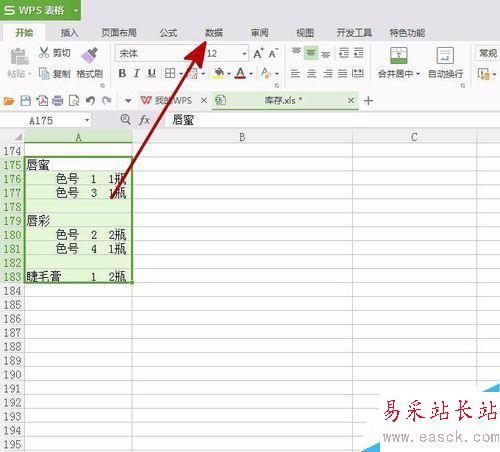Click Merge and Center 合并居中 icon
This screenshot has height=452, width=500.
(x=399, y=55)
